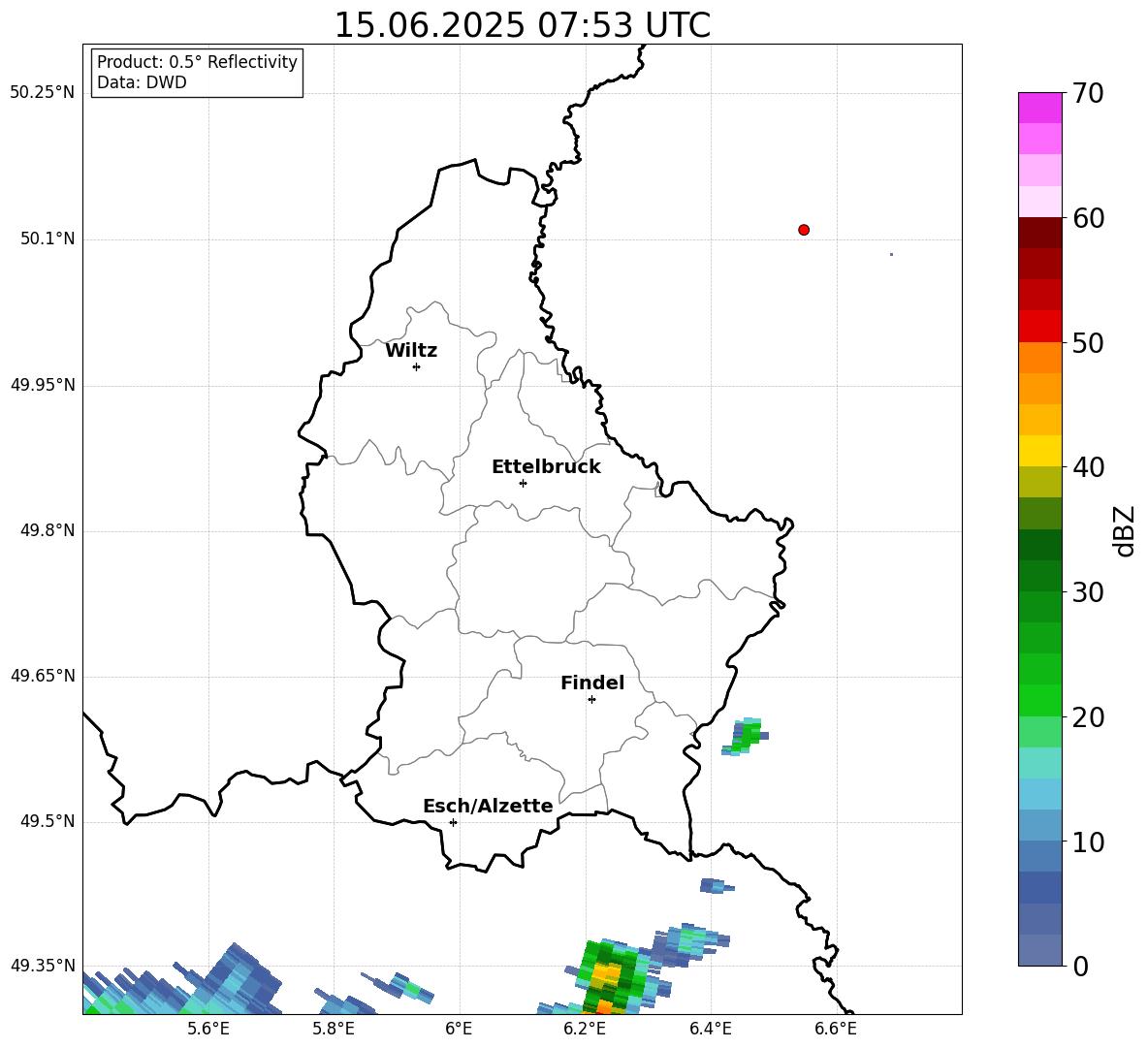Click the 6°E longitude label
This screenshot has height=1048, width=1148.
click(459, 1029)
